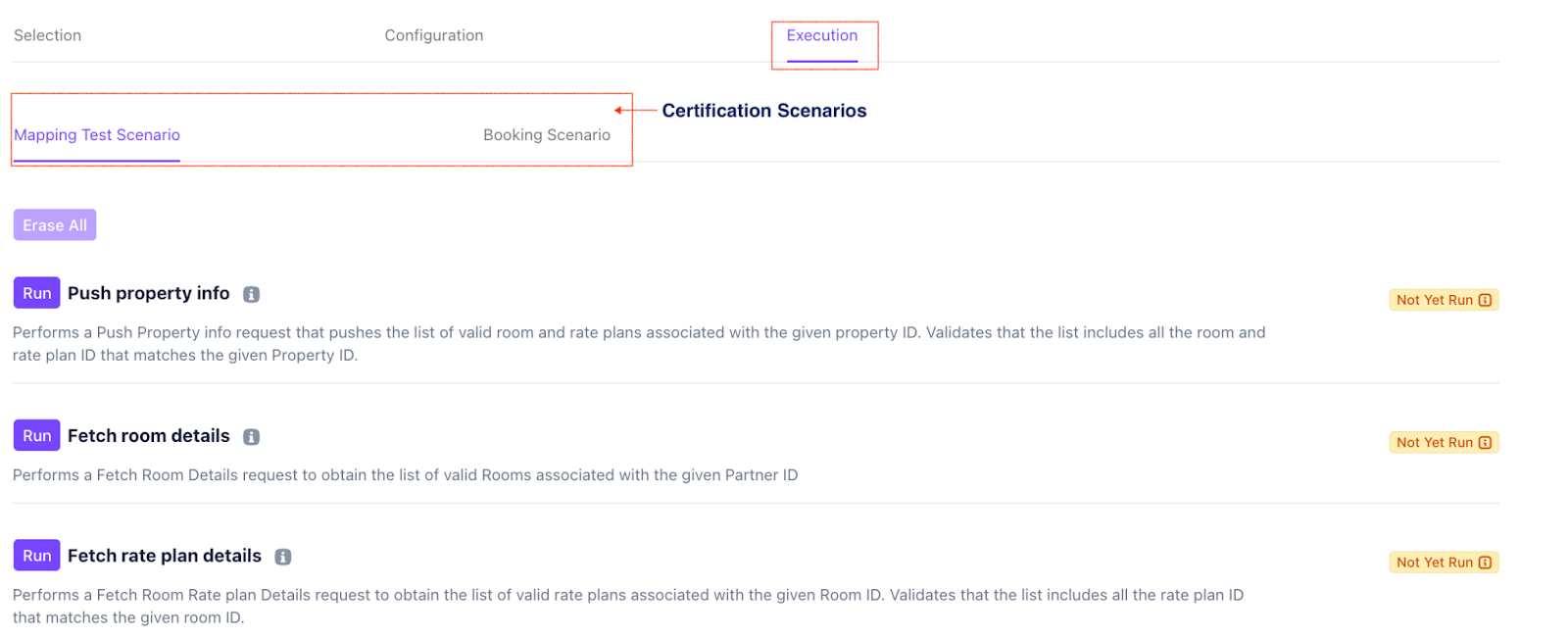Image resolution: width=1568 pixels, height=638 pixels.
Task: Run the Fetch rate plan details scenario
Action: pyautogui.click(x=37, y=556)
